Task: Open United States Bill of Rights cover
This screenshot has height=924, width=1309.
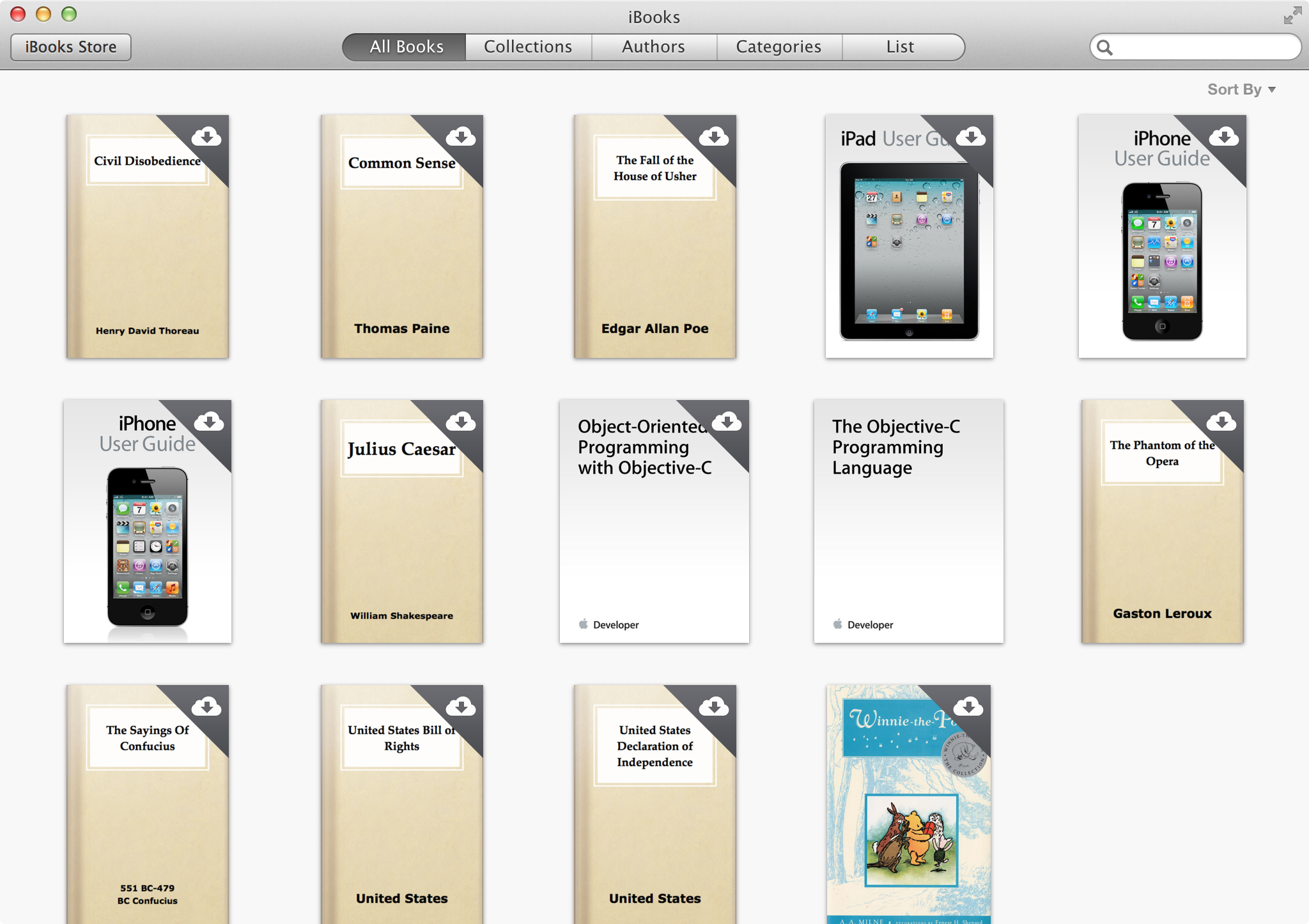Action: [x=402, y=805]
